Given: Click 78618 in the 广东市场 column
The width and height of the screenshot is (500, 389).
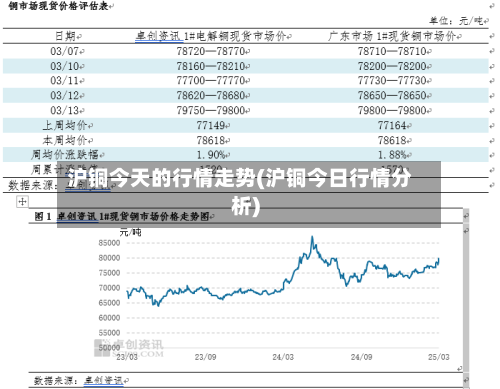Looking at the screenshot, I should [392, 140].
